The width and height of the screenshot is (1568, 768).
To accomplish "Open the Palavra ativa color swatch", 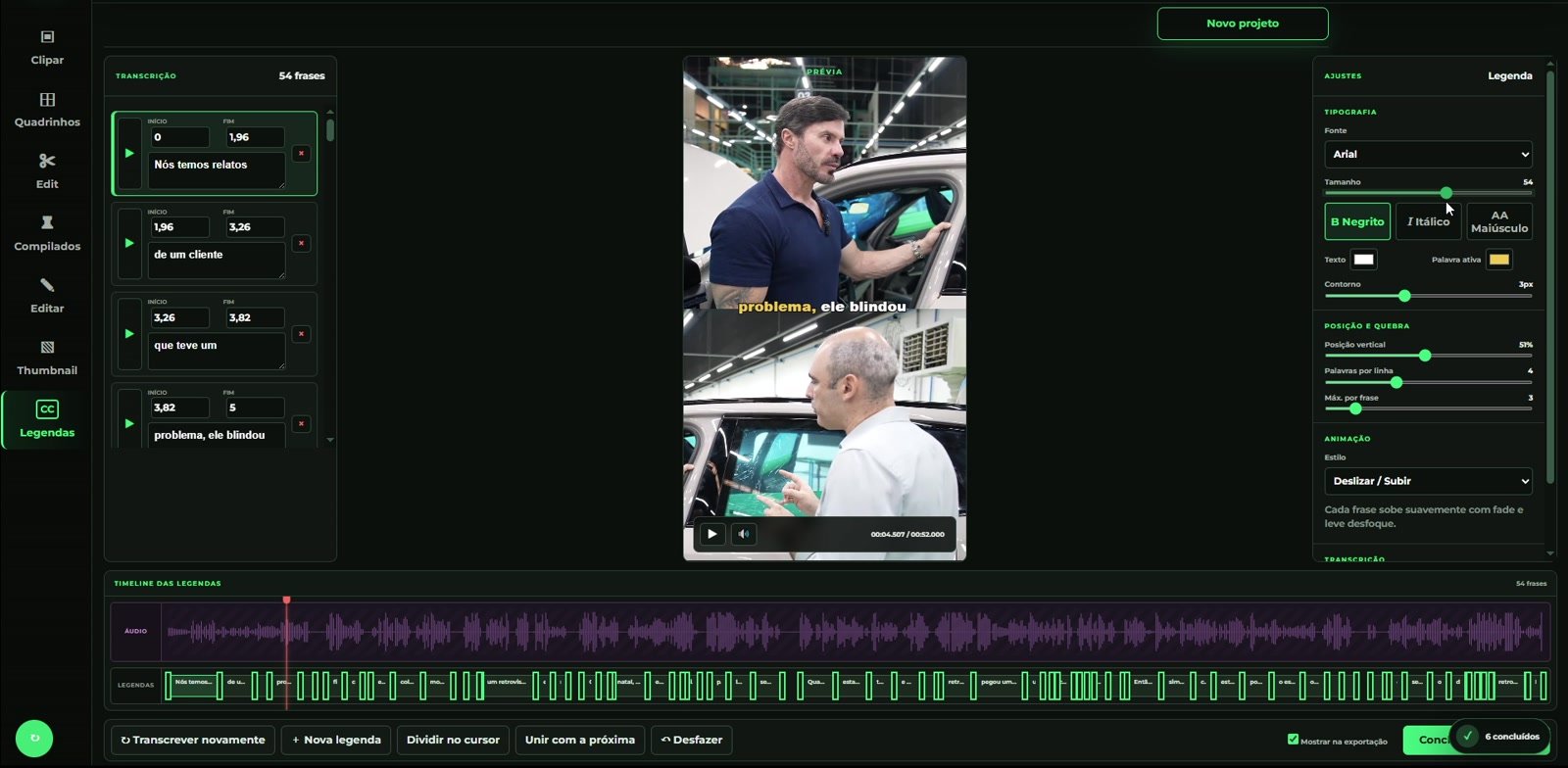I will tap(1498, 260).
